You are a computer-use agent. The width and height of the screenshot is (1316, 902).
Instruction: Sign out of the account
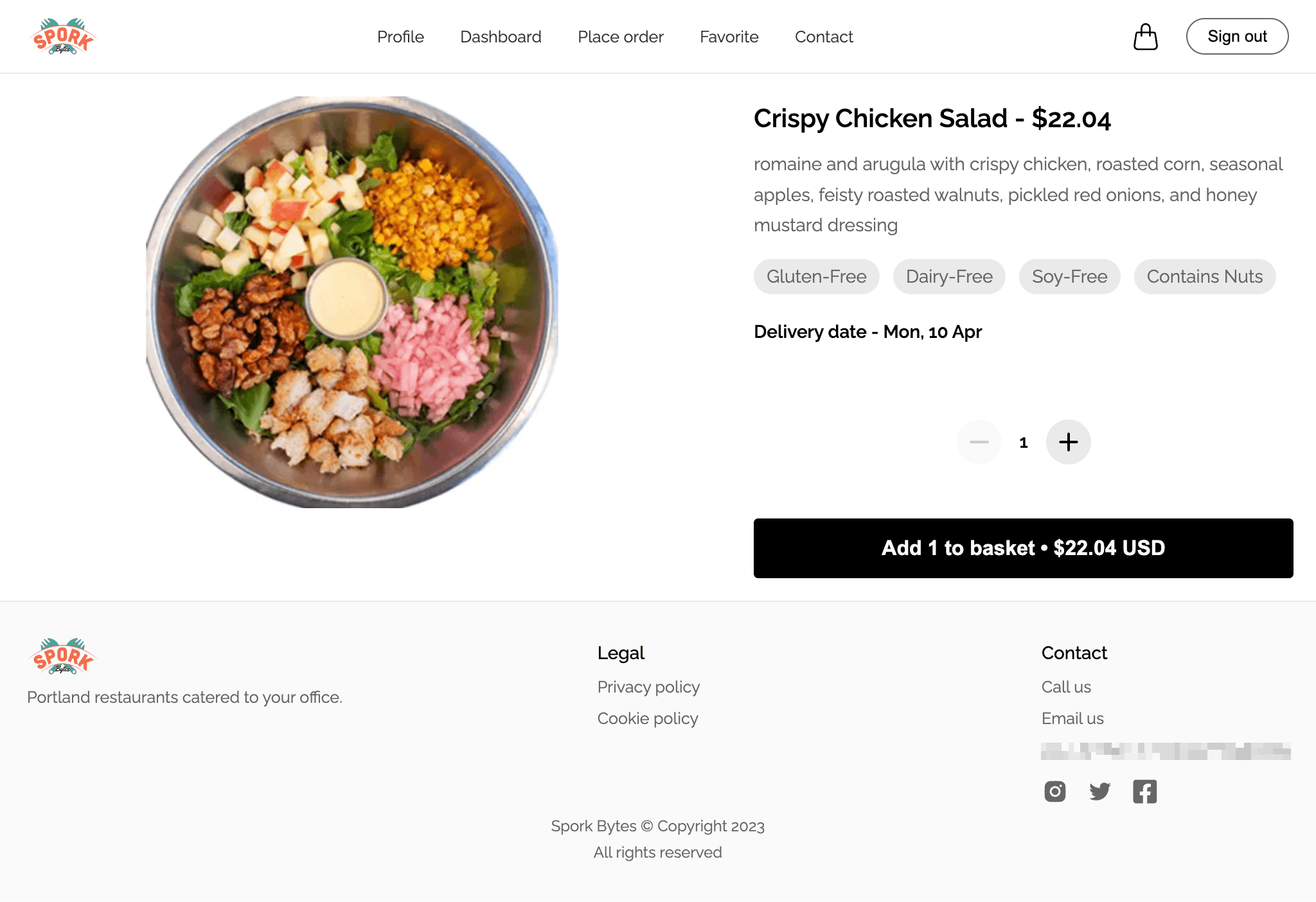point(1236,36)
